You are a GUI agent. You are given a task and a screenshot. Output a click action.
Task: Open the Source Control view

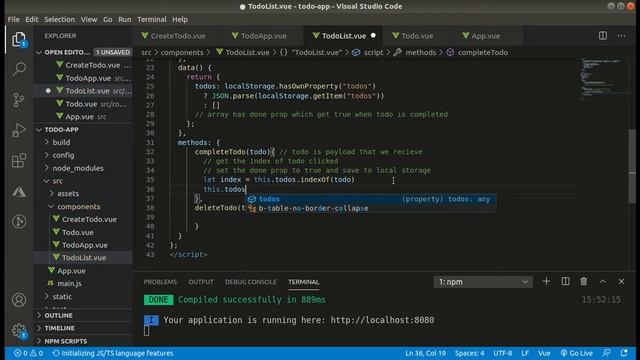[19, 100]
